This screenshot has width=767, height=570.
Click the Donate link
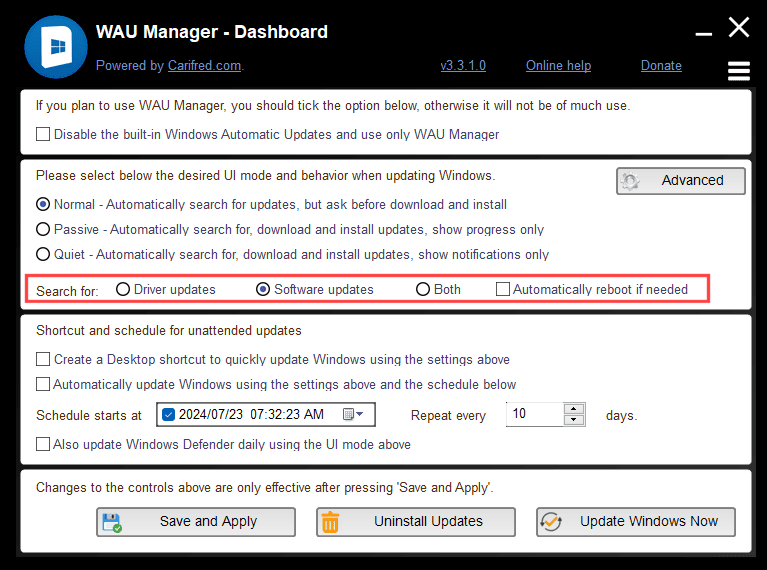[x=661, y=66]
